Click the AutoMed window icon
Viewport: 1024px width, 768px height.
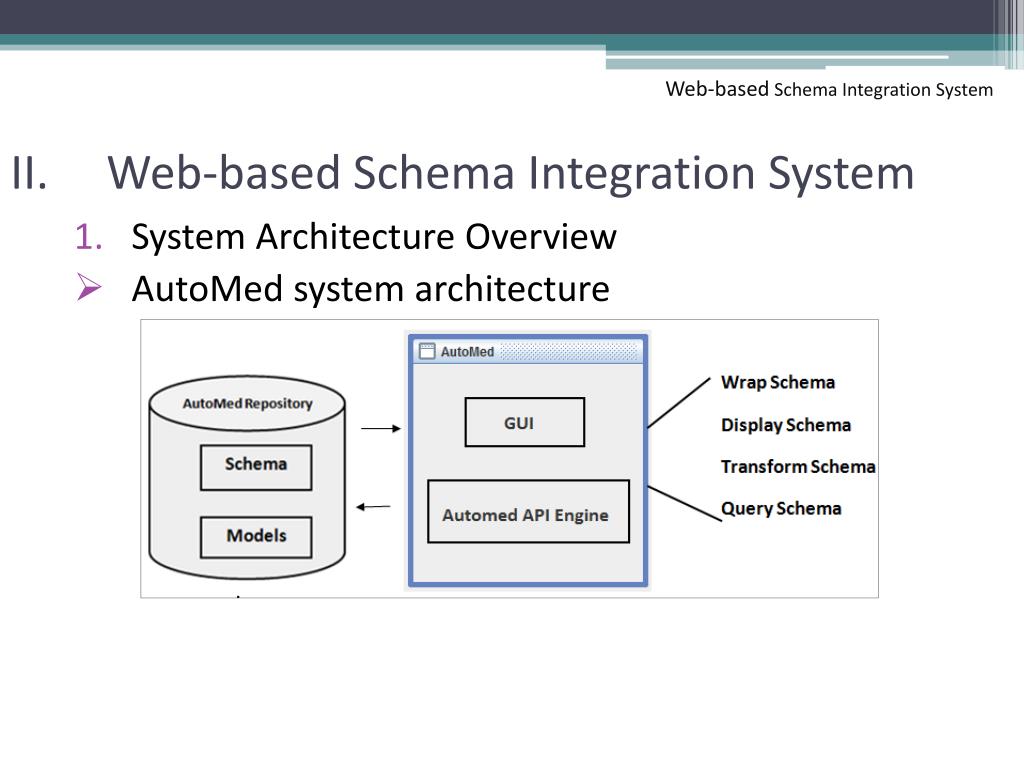click(x=426, y=351)
